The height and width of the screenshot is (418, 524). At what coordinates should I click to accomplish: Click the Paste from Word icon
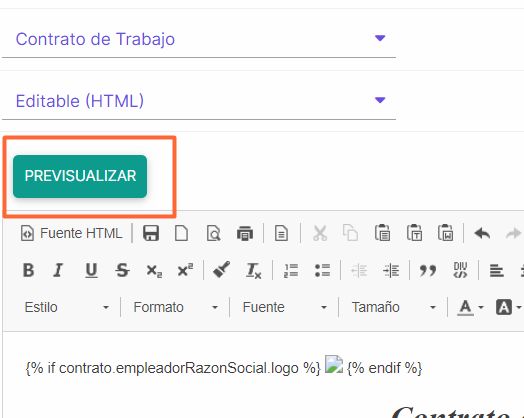446,233
